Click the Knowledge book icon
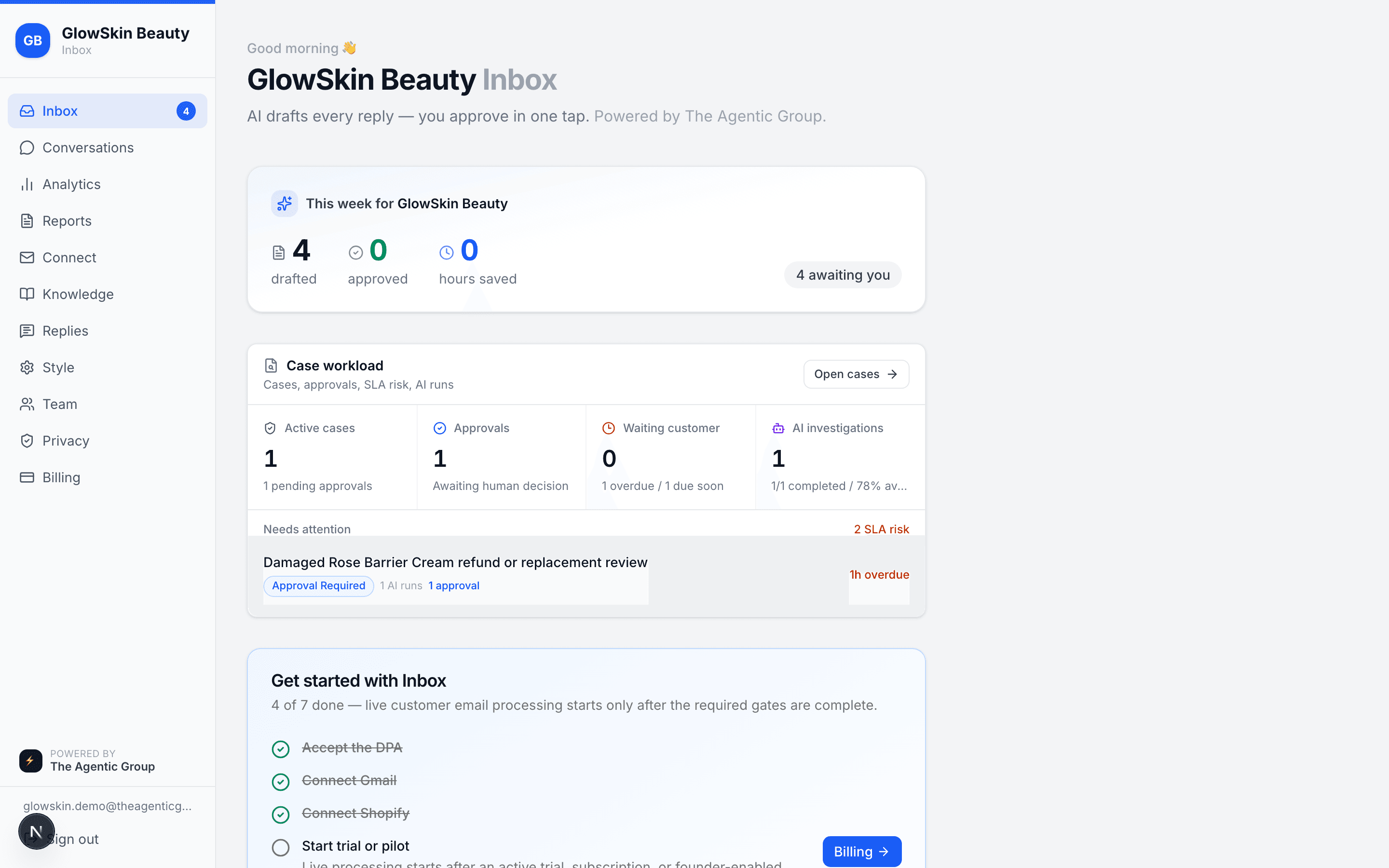Image resolution: width=1389 pixels, height=868 pixels. (27, 294)
